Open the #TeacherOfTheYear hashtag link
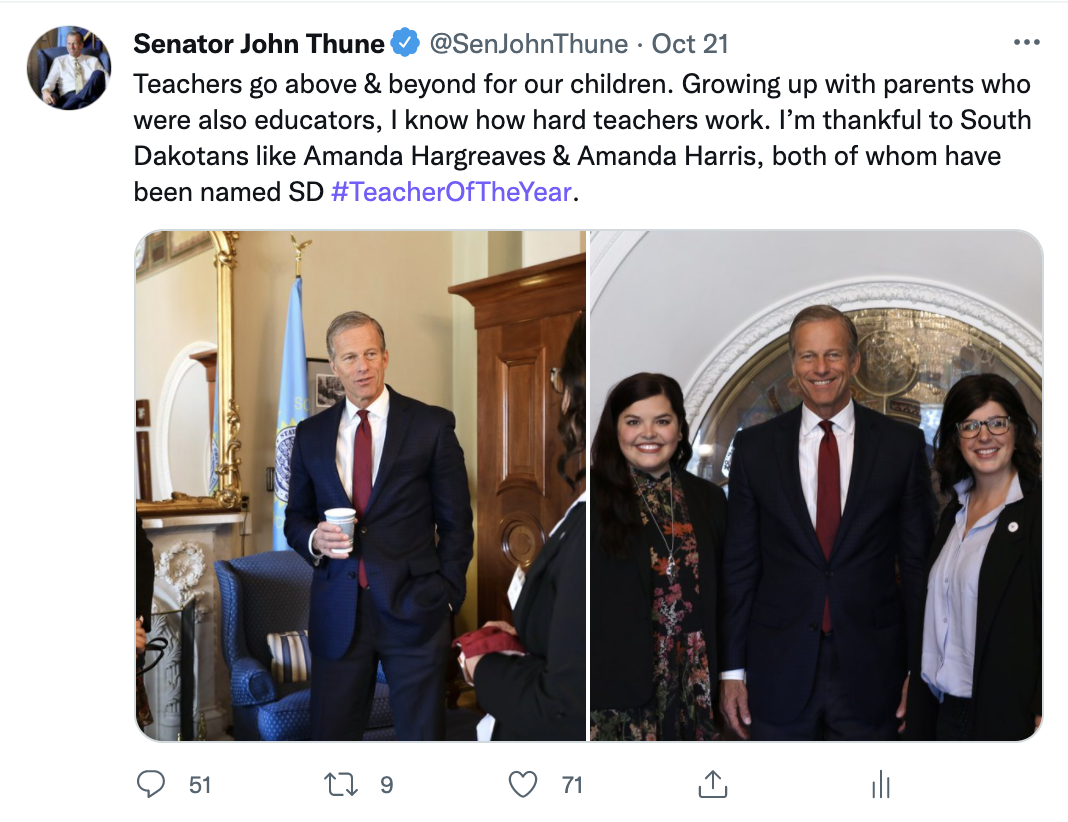Screen dimensions: 1068x822 coord(451,192)
